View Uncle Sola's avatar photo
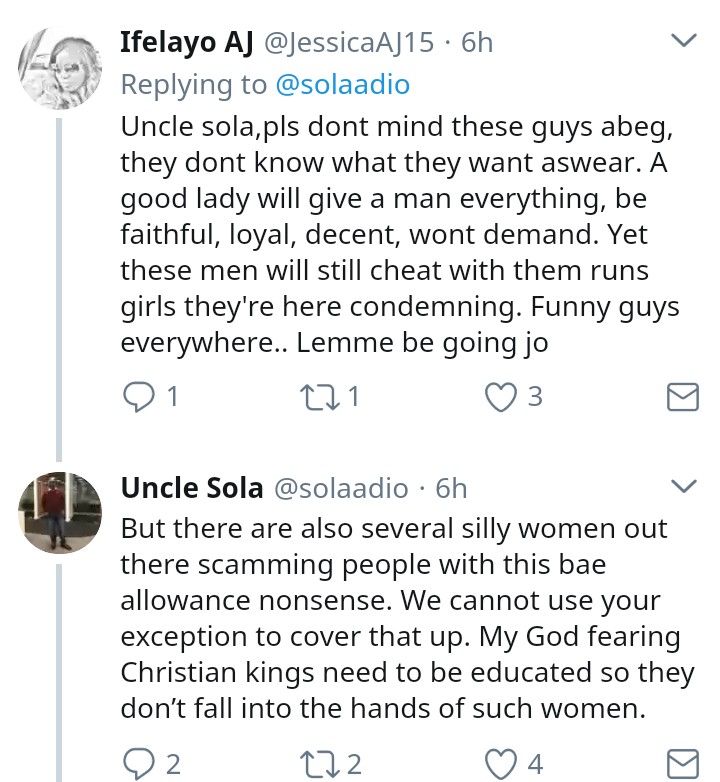720x782 pixels. point(58,511)
